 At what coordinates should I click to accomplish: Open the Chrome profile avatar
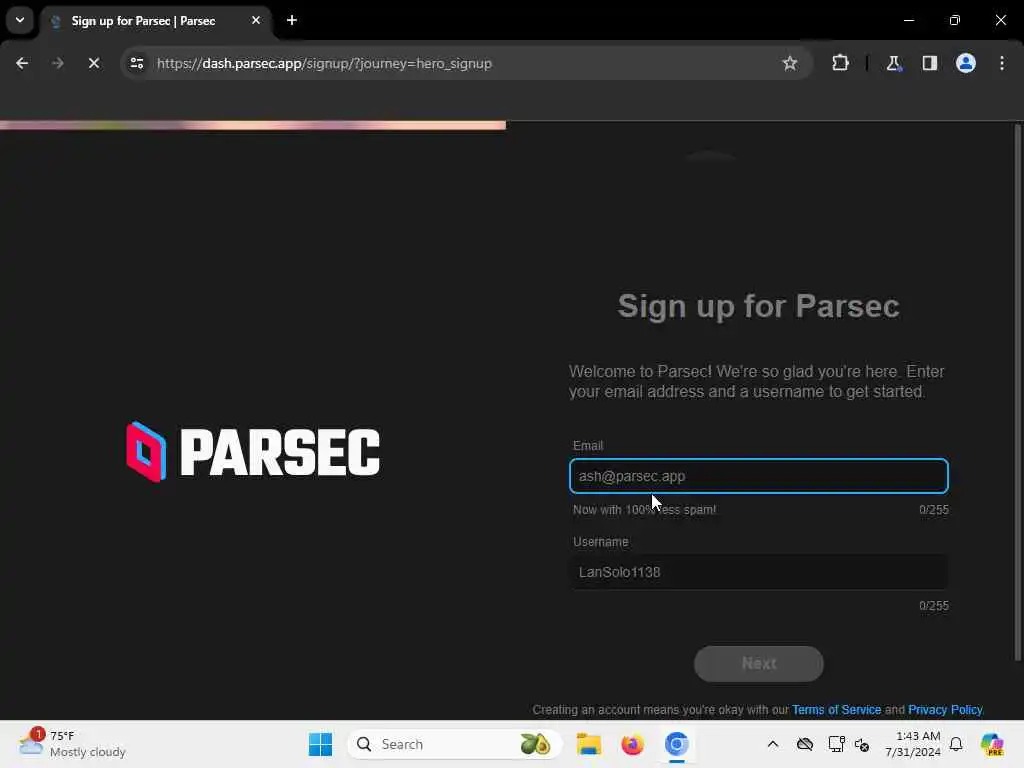pyautogui.click(x=965, y=63)
